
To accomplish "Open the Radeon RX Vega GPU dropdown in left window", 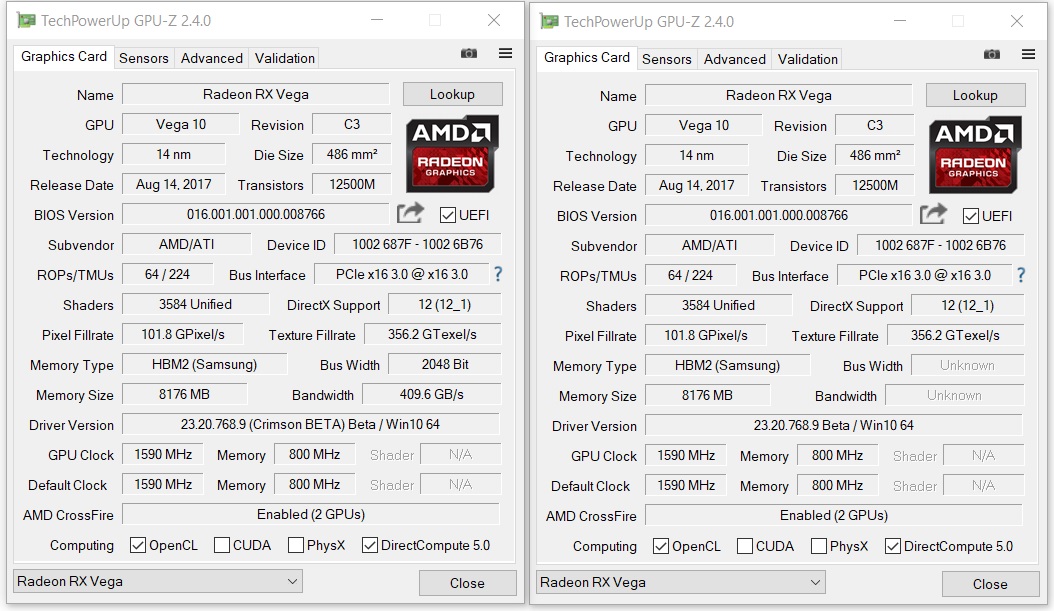I will [x=158, y=581].
